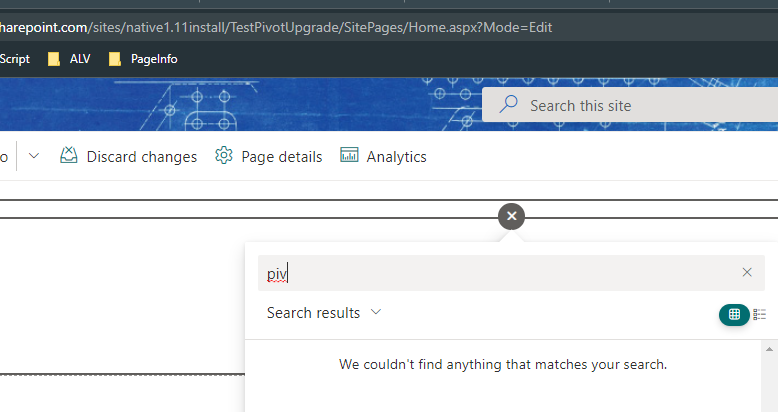The image size is (778, 412).
Task: Click the Page details gear icon
Action: [224, 155]
